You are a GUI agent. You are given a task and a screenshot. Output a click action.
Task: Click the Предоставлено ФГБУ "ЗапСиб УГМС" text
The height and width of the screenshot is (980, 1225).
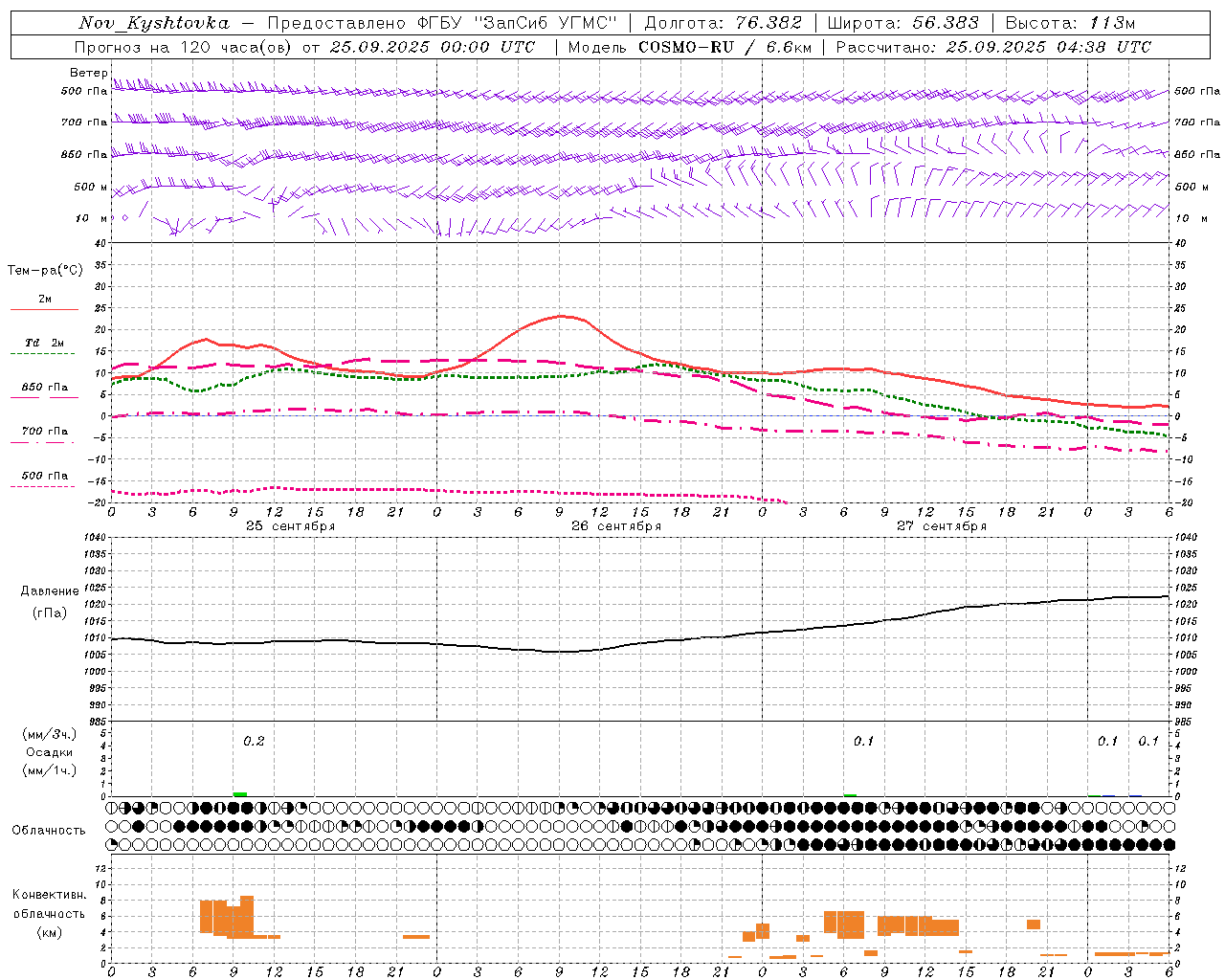click(x=443, y=23)
